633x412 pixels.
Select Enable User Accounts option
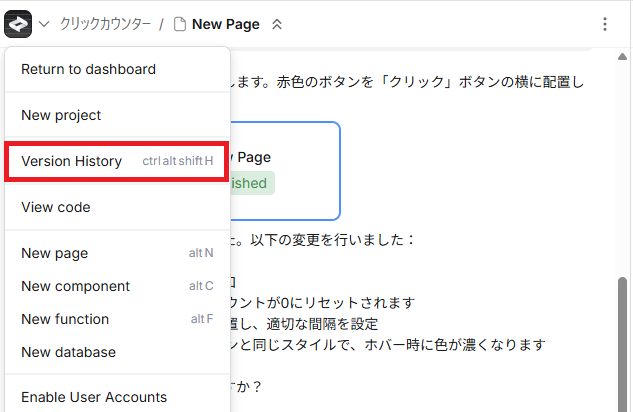94,397
